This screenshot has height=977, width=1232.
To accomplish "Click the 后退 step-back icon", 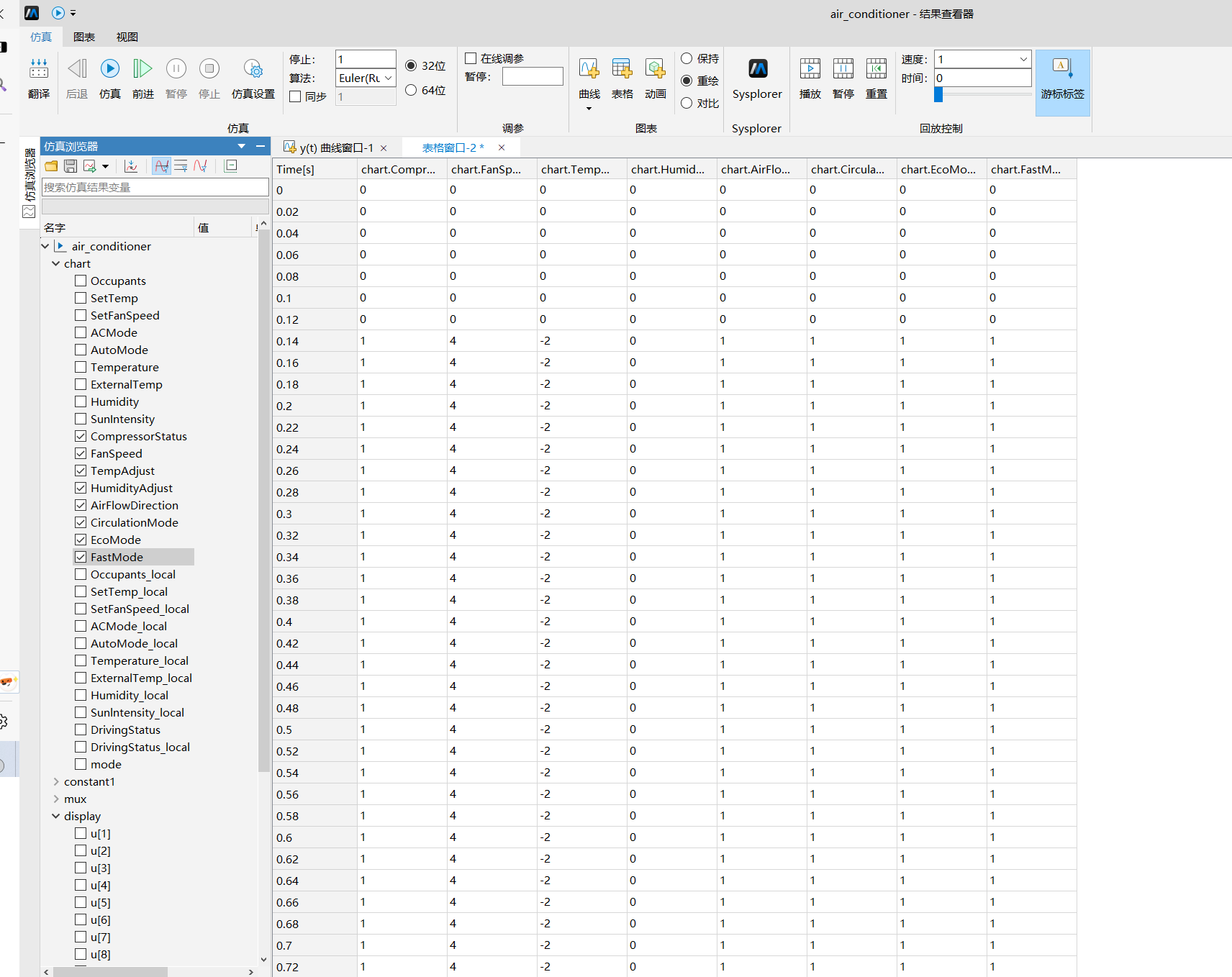I will pos(77,69).
